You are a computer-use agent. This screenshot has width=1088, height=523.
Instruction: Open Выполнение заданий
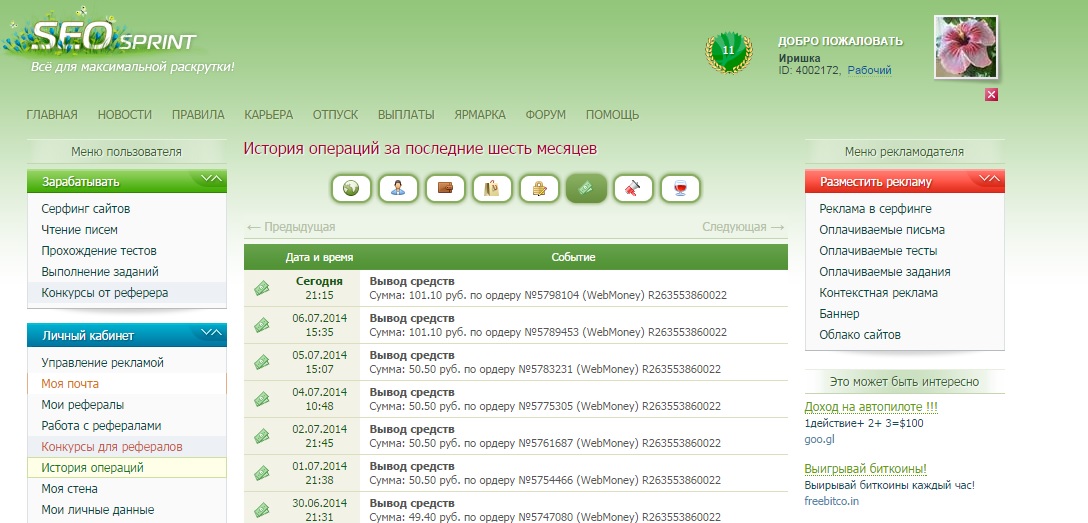pyautogui.click(x=100, y=271)
